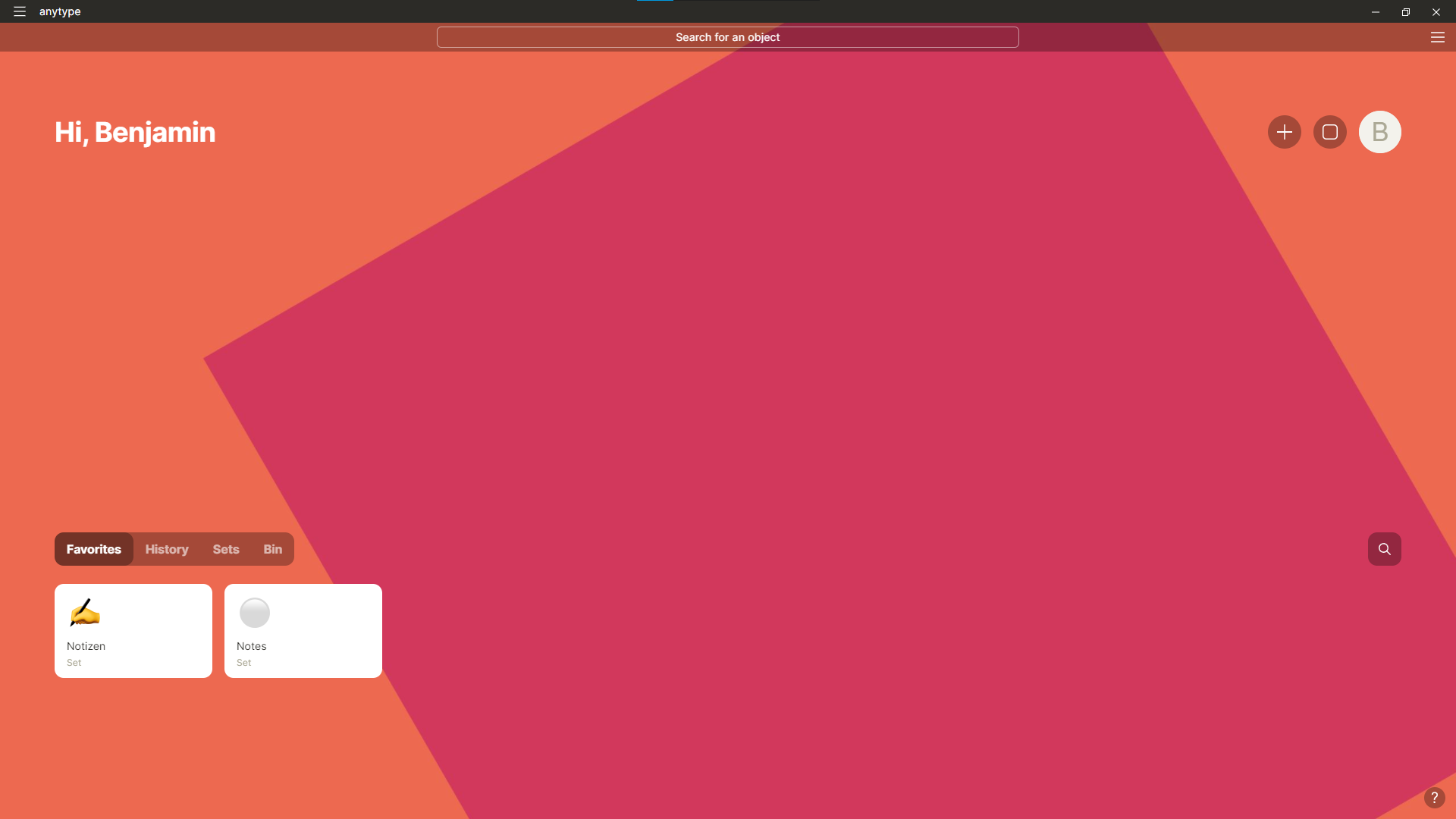Viewport: 1456px width, 819px height.
Task: Click the Favorites tab
Action: 94,549
